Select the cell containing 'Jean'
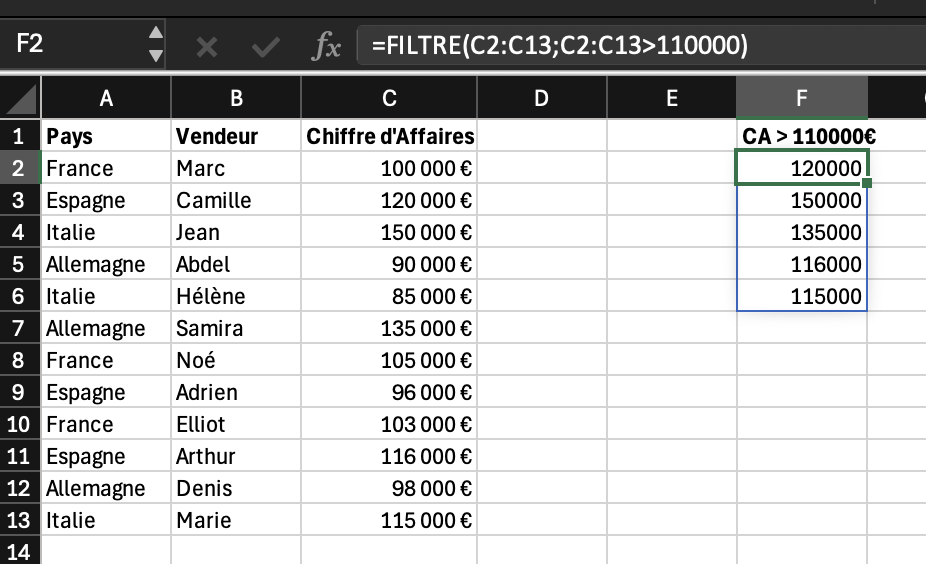This screenshot has height=564, width=926. [236, 232]
